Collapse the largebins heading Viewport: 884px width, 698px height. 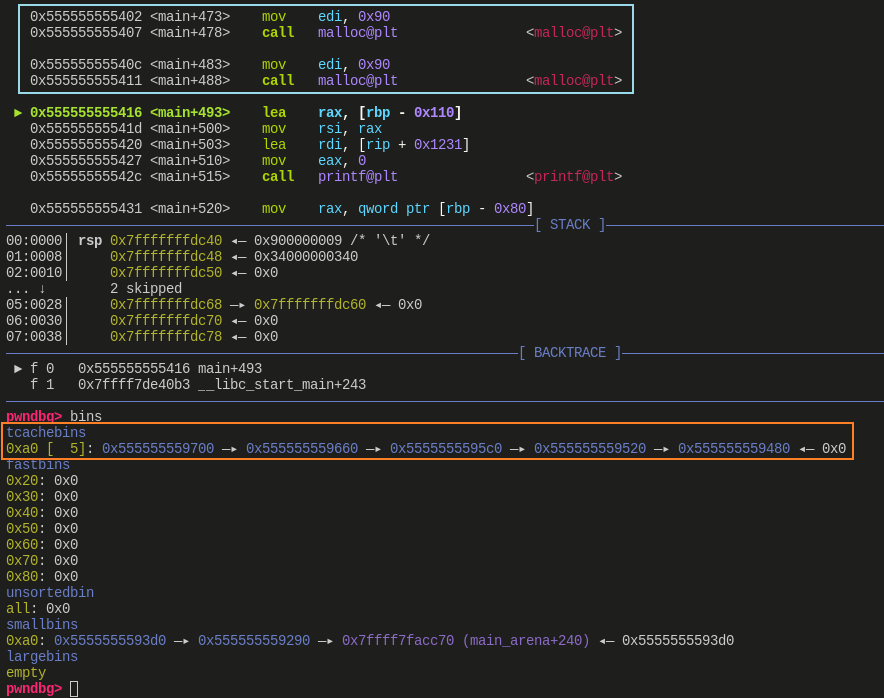[41, 656]
